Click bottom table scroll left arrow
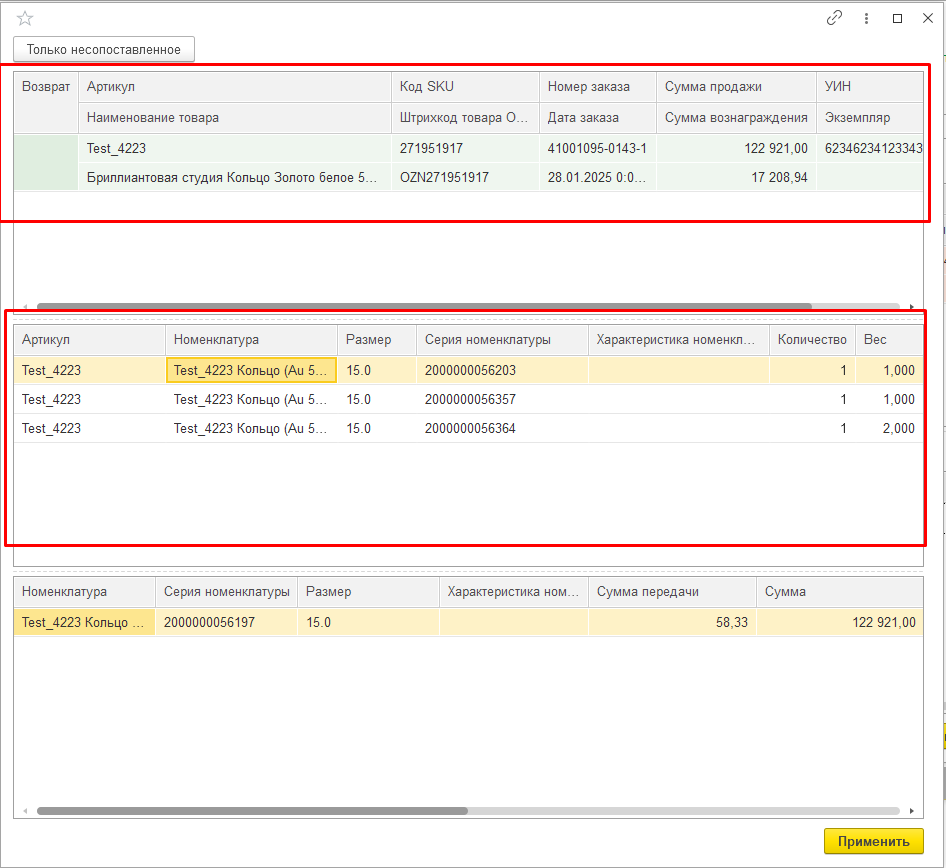This screenshot has height=868, width=946. pyautogui.click(x=25, y=811)
